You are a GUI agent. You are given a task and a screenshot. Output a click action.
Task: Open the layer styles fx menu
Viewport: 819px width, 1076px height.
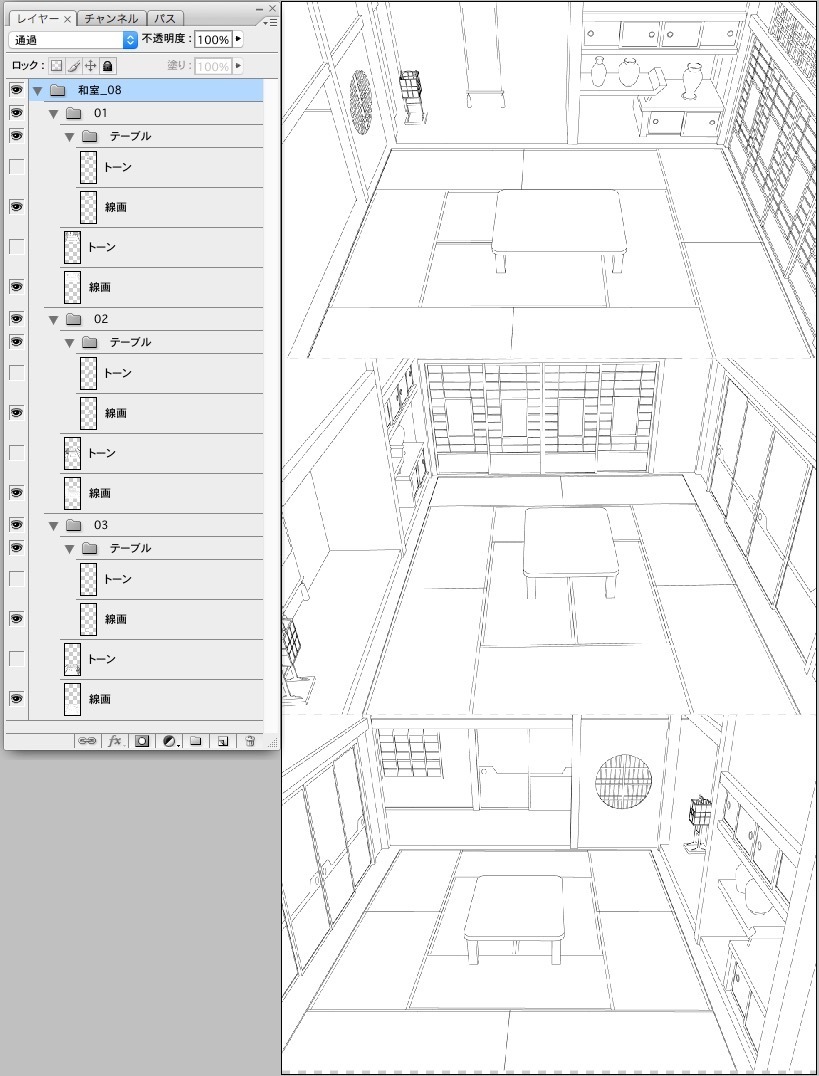click(x=117, y=742)
